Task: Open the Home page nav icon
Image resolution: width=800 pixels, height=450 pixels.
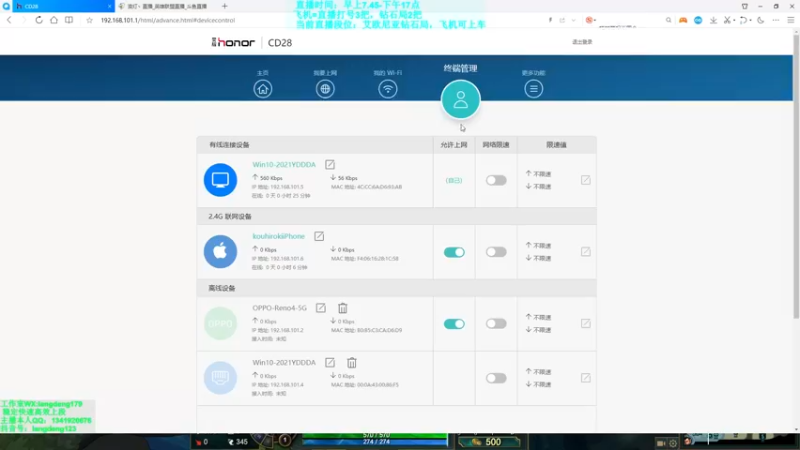Action: [263, 89]
